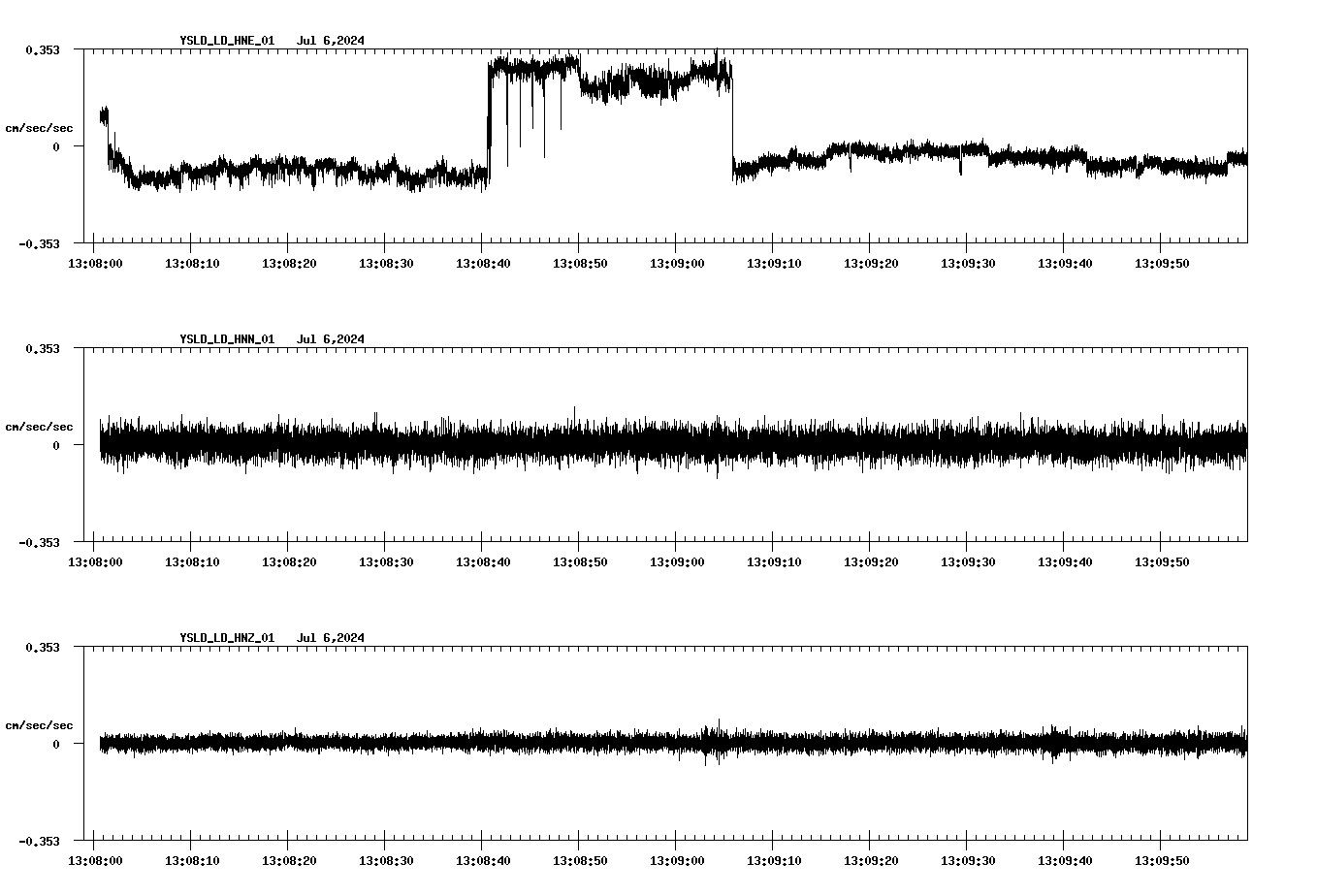Select the -0.353 amplitude label below HNN plot

click(41, 544)
